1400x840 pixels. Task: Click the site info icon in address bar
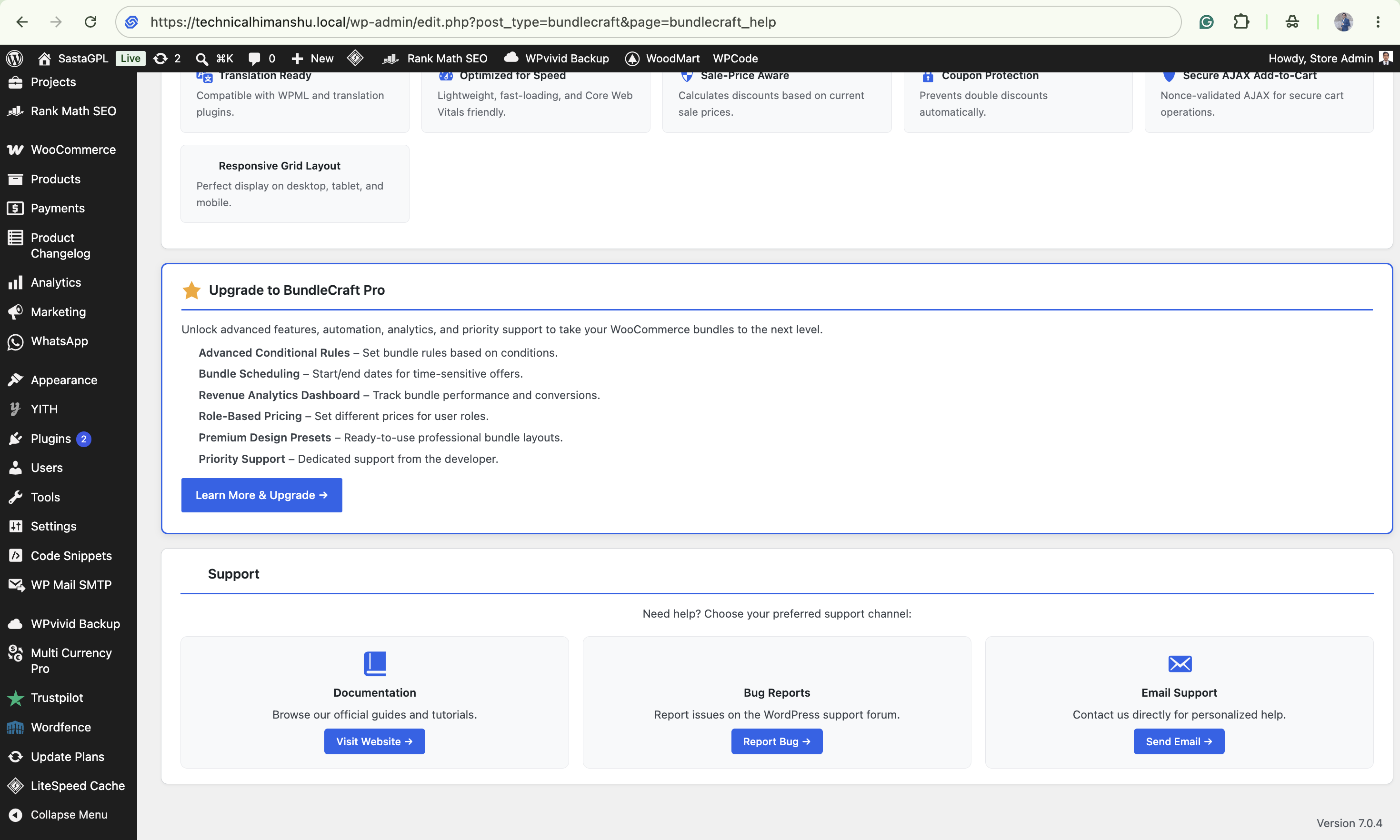click(131, 22)
